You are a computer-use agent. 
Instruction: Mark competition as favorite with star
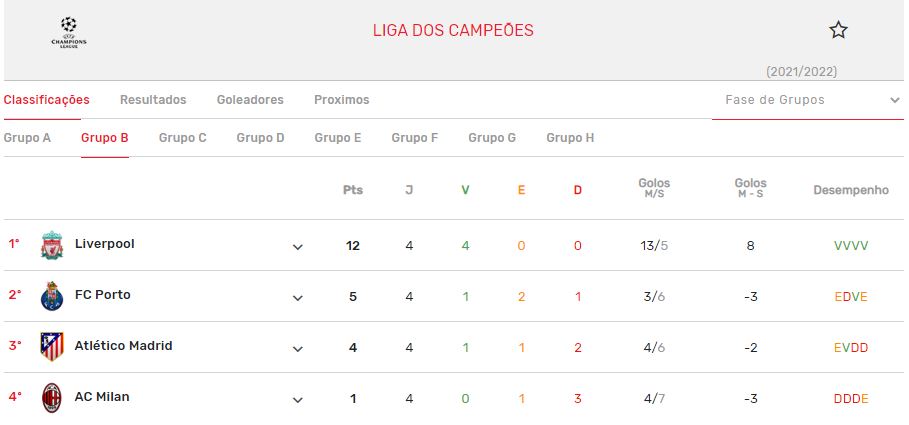click(838, 30)
